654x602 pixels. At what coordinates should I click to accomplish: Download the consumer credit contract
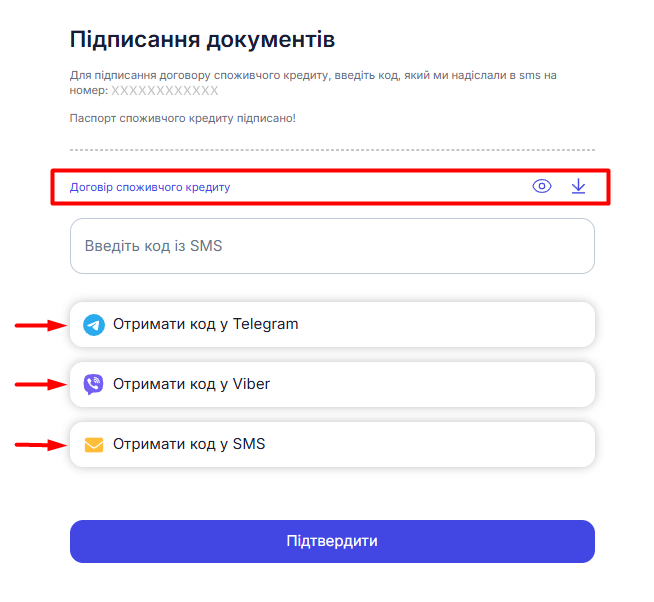pos(578,186)
